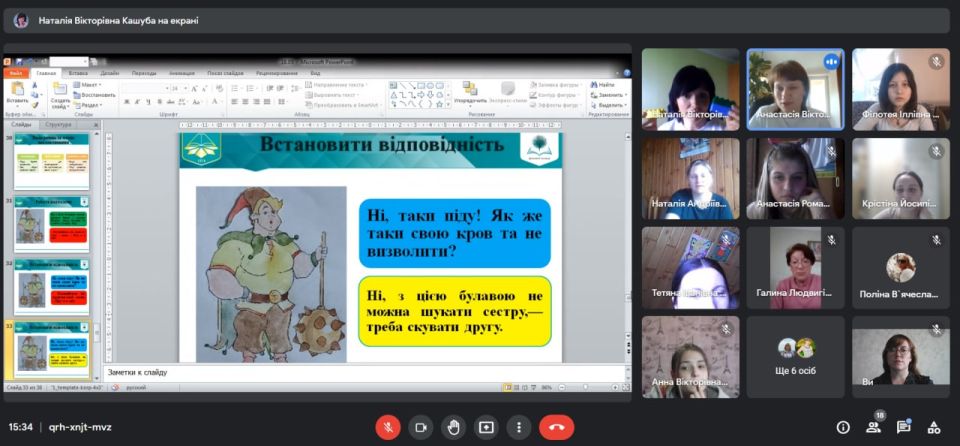
Task: Unmute the microphone in call controls
Action: [388, 427]
